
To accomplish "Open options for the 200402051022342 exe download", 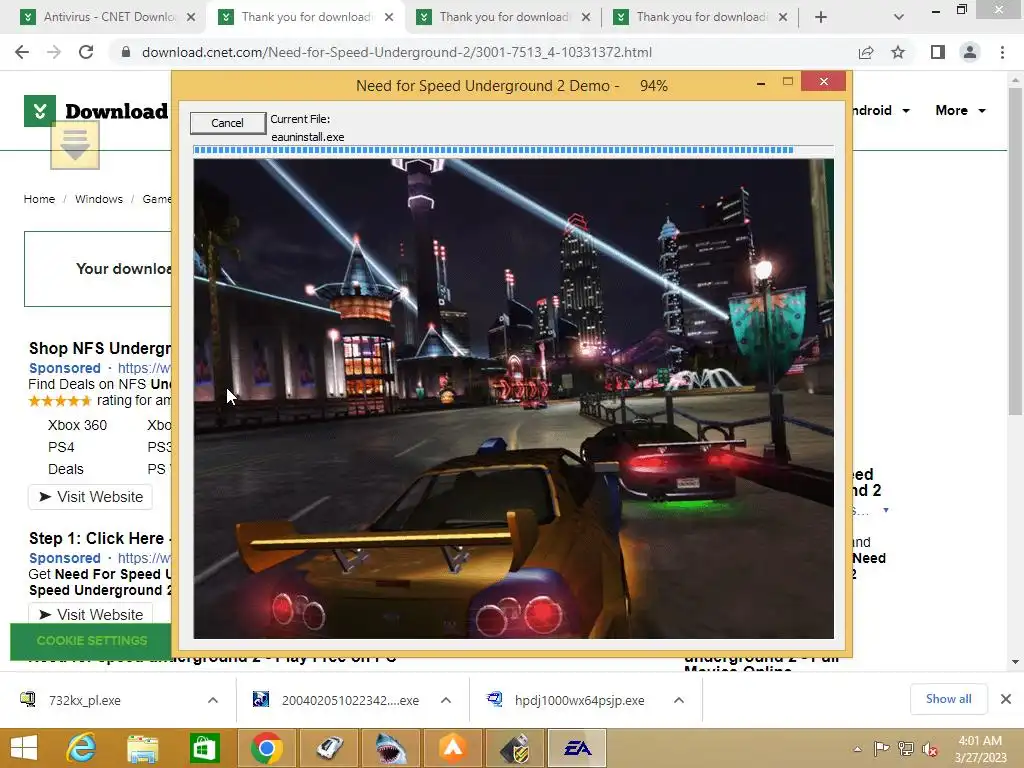I will (x=446, y=700).
